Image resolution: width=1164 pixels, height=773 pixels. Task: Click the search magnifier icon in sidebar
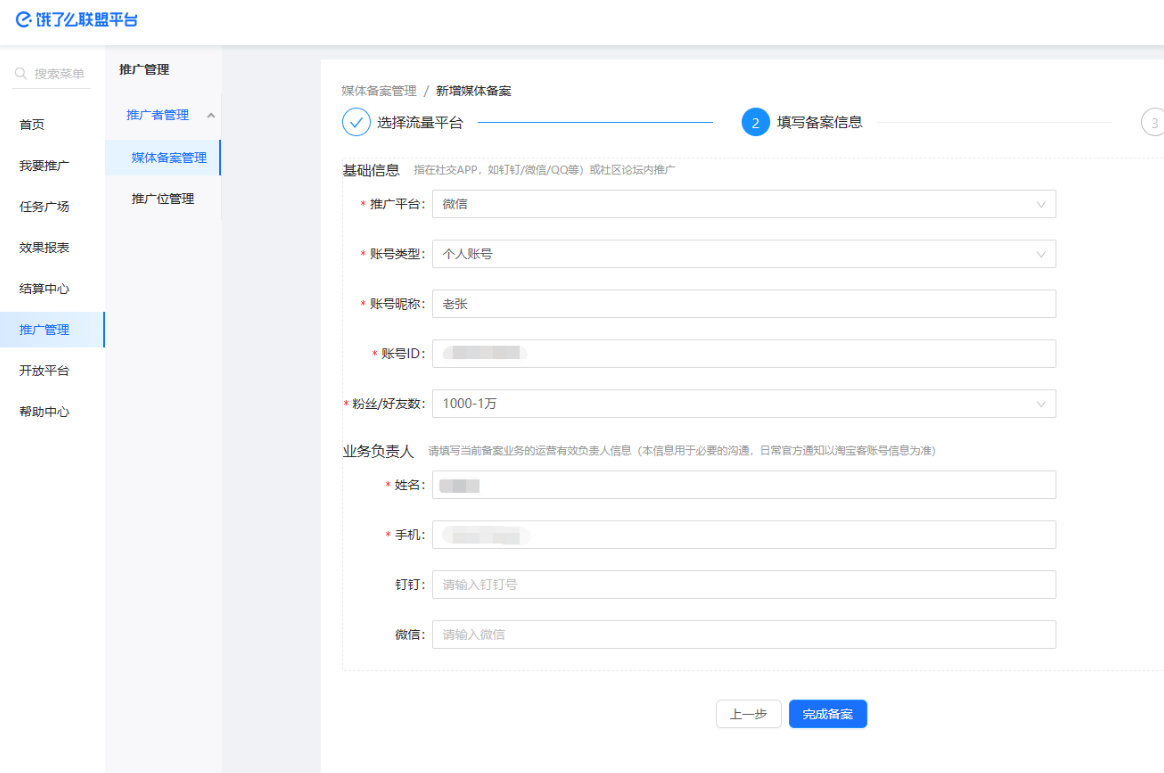(21, 74)
